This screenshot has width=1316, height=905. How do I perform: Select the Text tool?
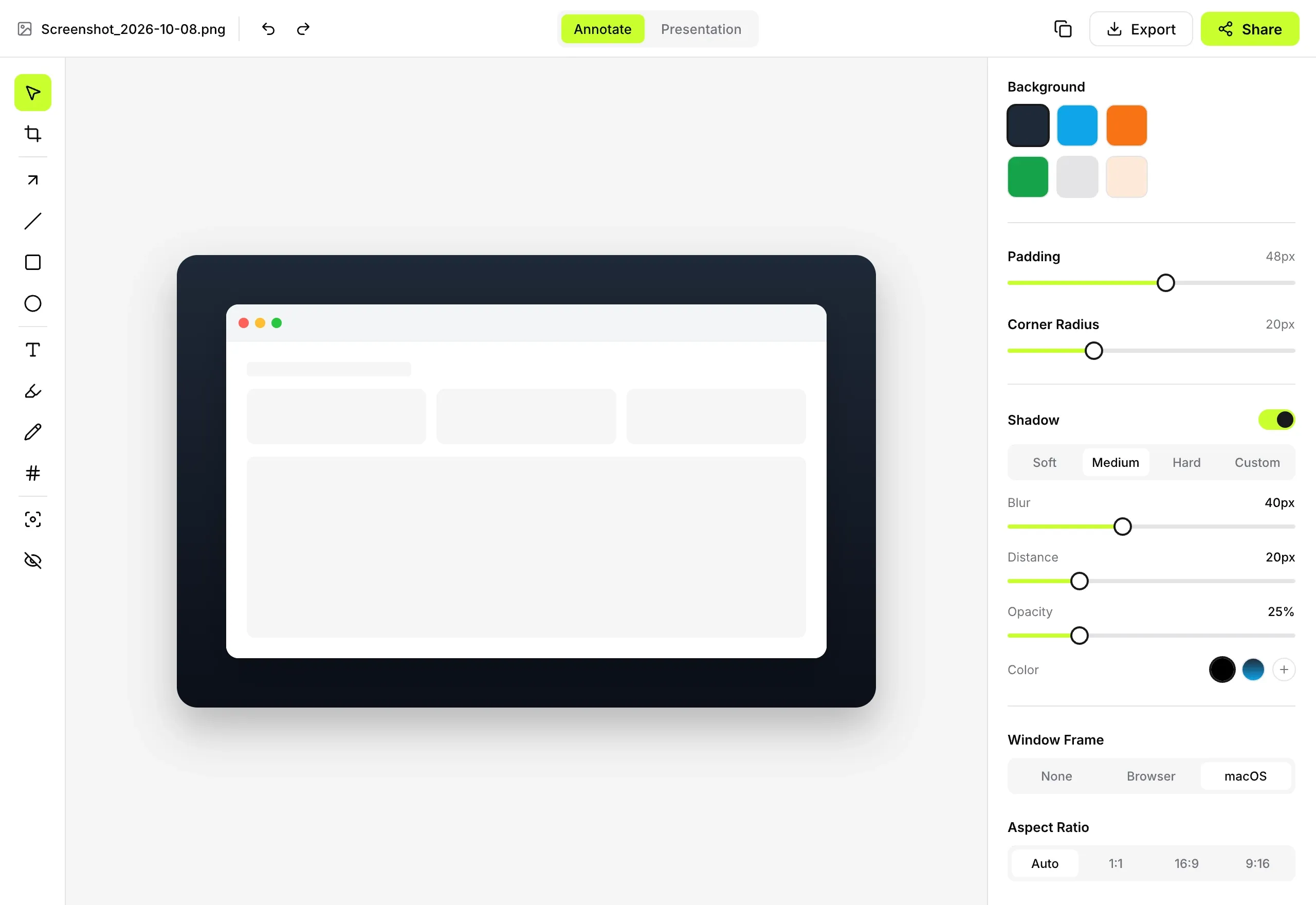(33, 350)
